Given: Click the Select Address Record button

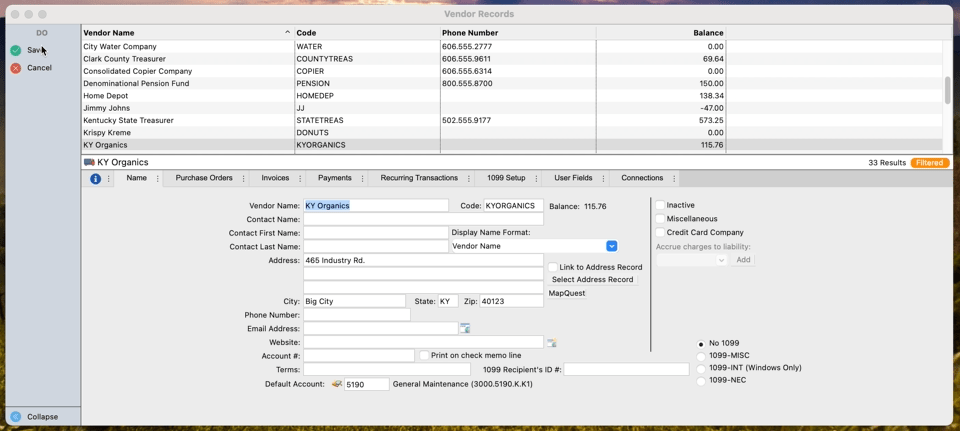Looking at the screenshot, I should click(592, 280).
